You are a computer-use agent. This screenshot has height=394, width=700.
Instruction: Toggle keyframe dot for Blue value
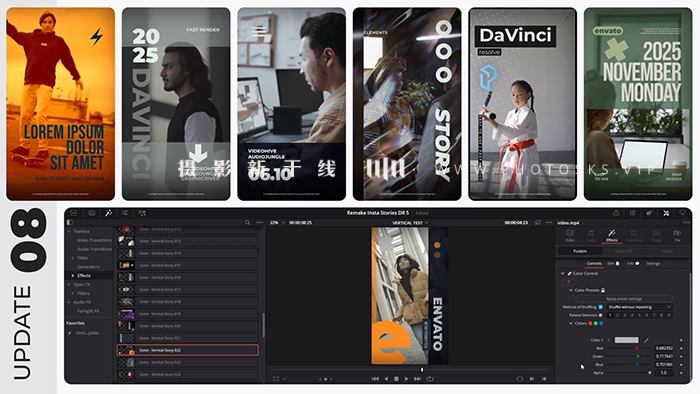coord(681,364)
